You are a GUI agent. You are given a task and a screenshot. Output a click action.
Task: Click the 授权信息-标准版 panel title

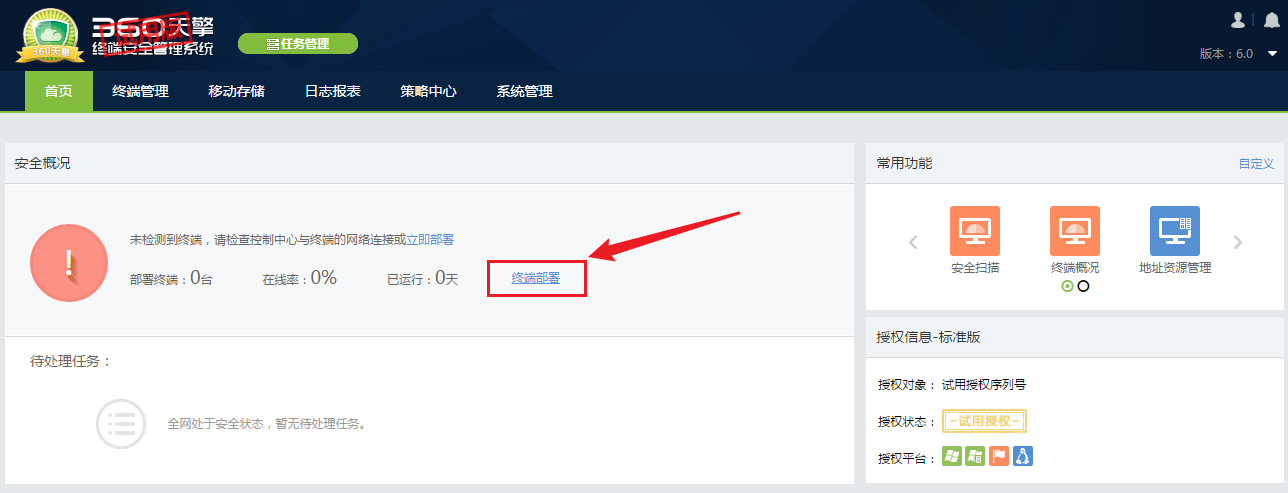pyautogui.click(x=928, y=337)
